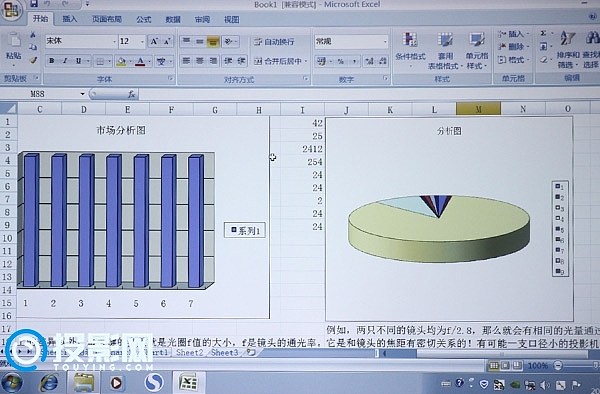Toggle Italic formatting button

65,61
